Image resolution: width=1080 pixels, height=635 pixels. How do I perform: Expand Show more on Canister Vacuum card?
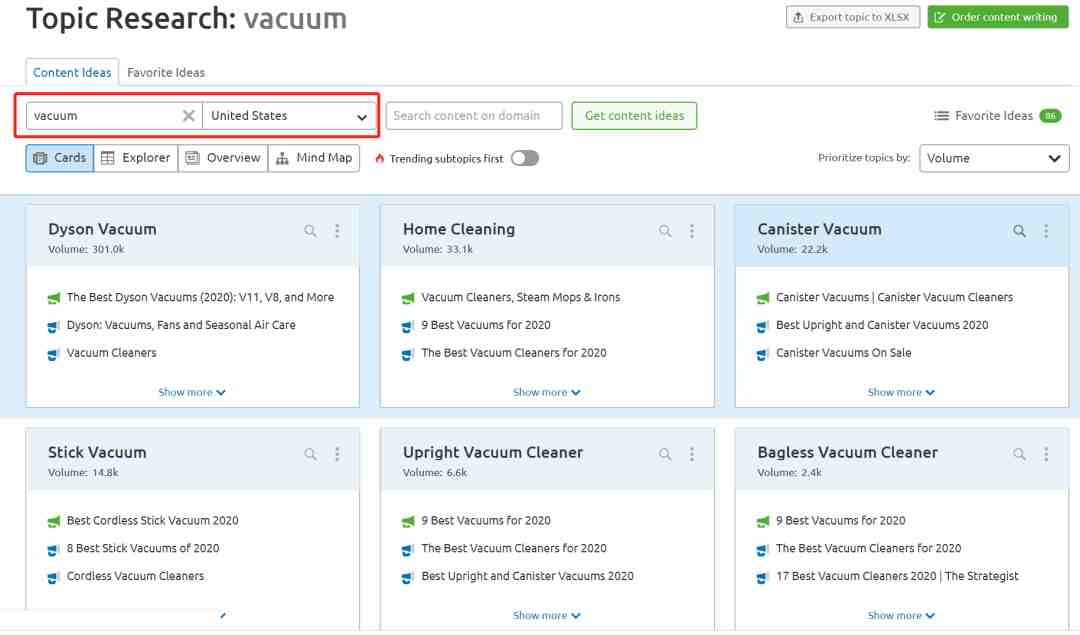(x=901, y=392)
